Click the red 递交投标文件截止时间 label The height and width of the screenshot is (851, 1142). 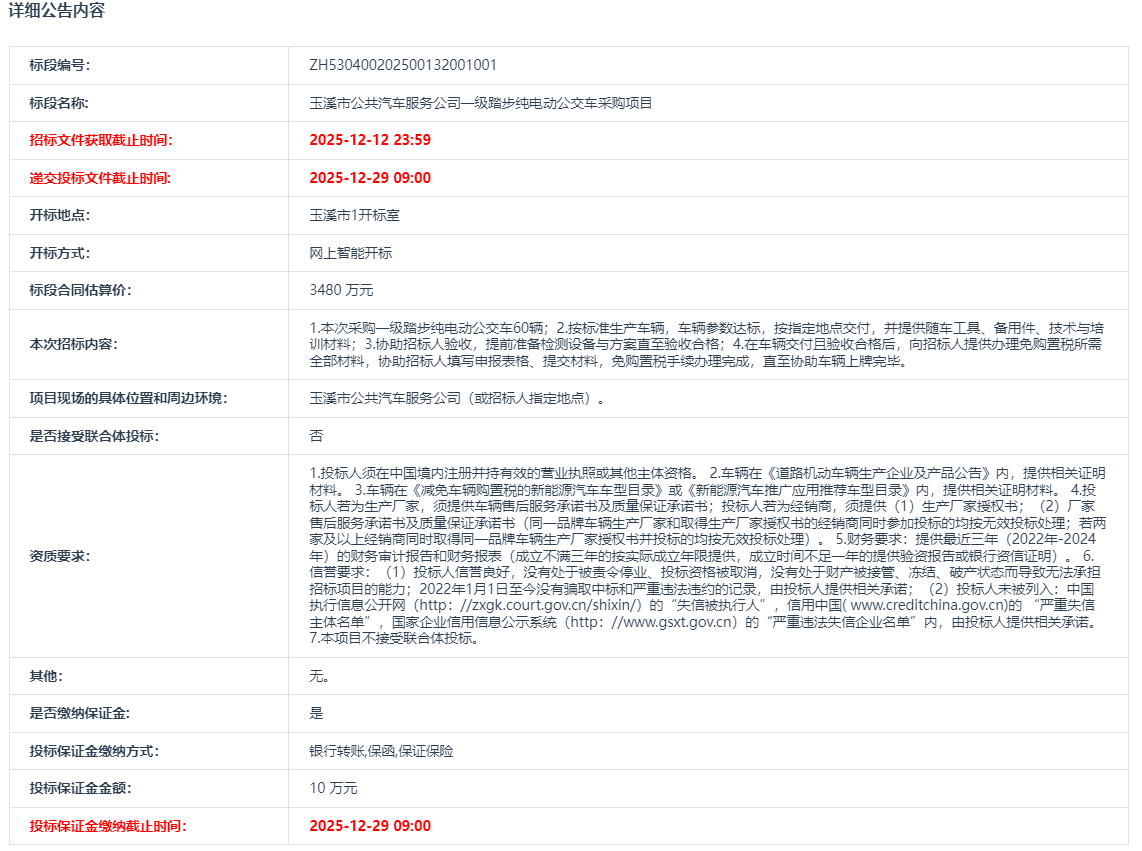pos(100,178)
